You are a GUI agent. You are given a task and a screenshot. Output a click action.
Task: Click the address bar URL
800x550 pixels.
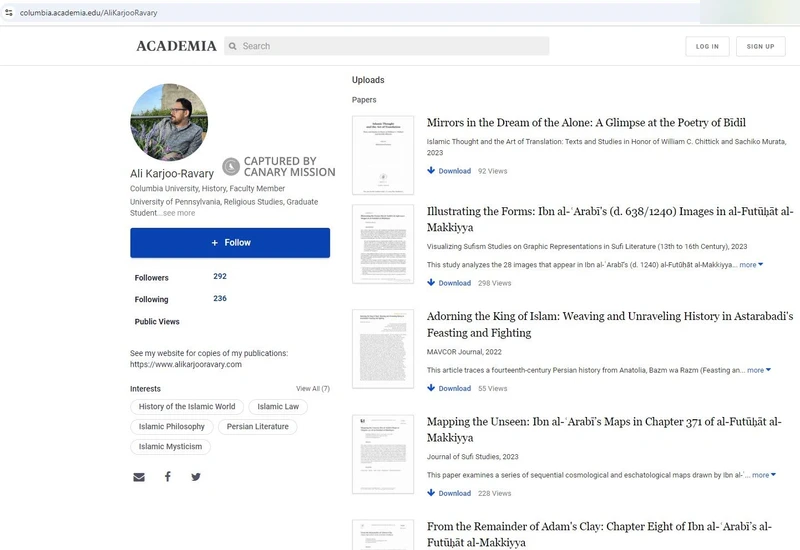point(88,13)
